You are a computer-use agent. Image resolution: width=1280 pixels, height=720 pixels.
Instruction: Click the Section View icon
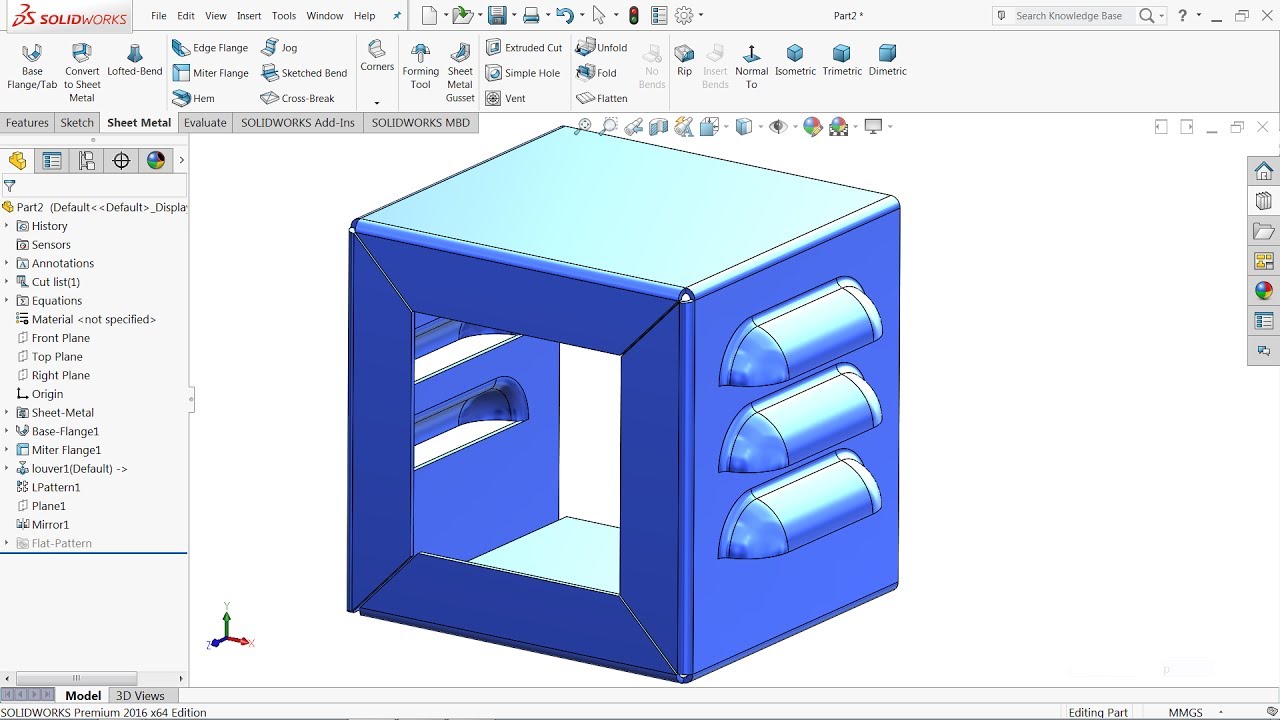click(658, 127)
